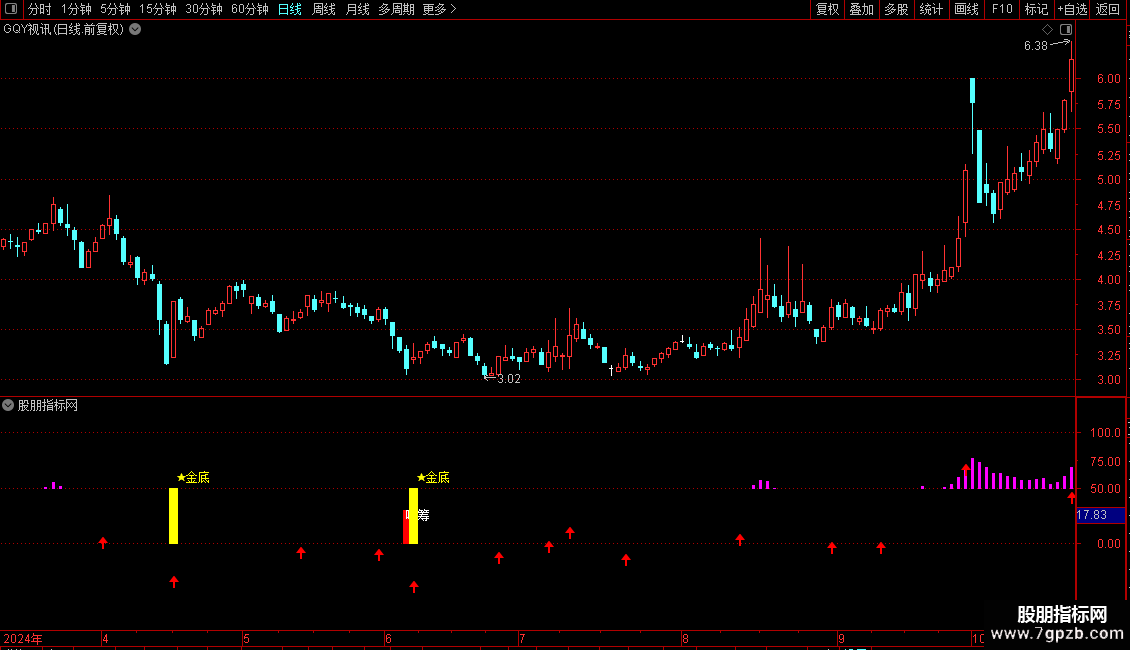Switch to 周线 weekly chart
1130x650 pixels.
click(x=324, y=9)
